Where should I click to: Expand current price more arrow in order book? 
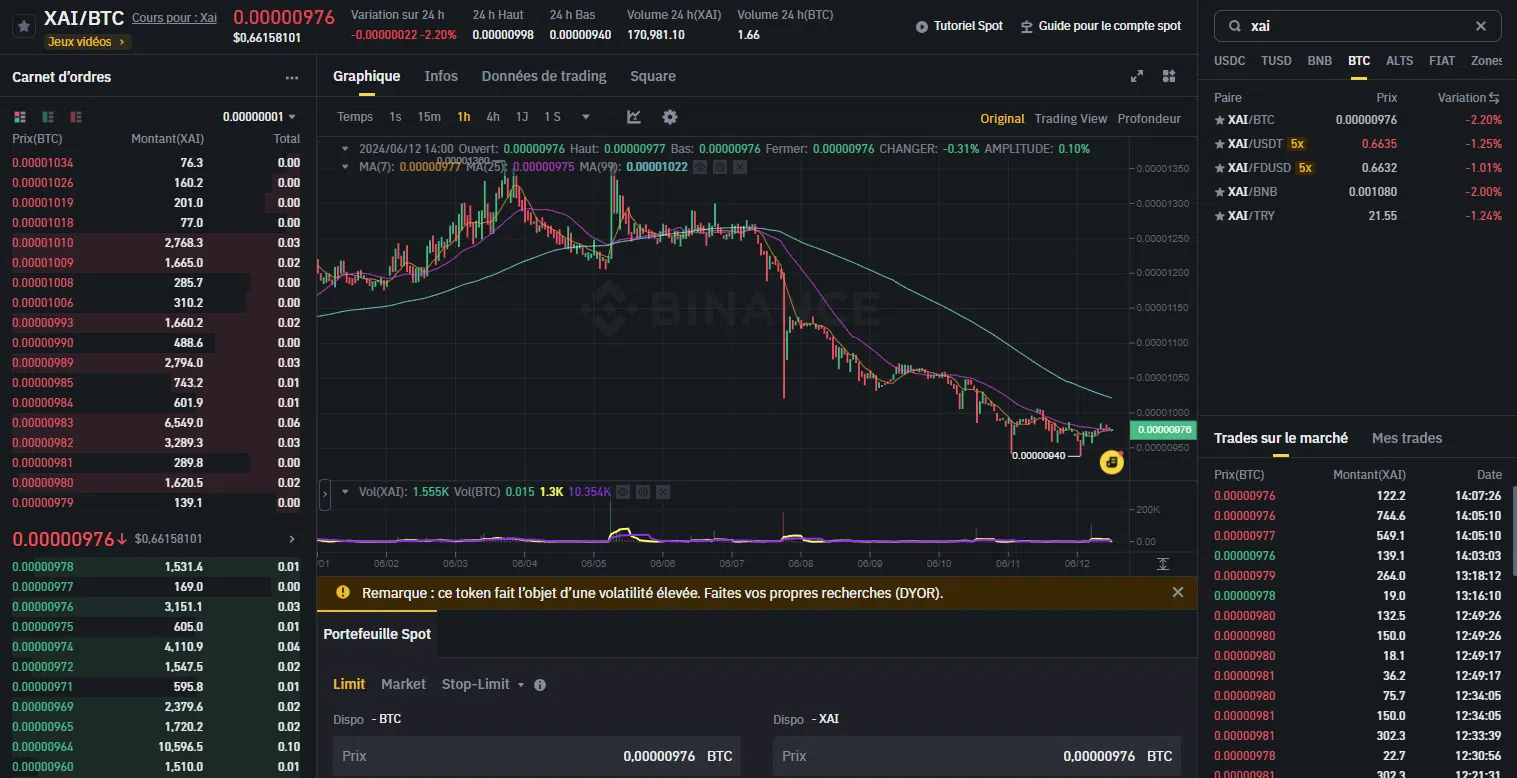tap(292, 539)
